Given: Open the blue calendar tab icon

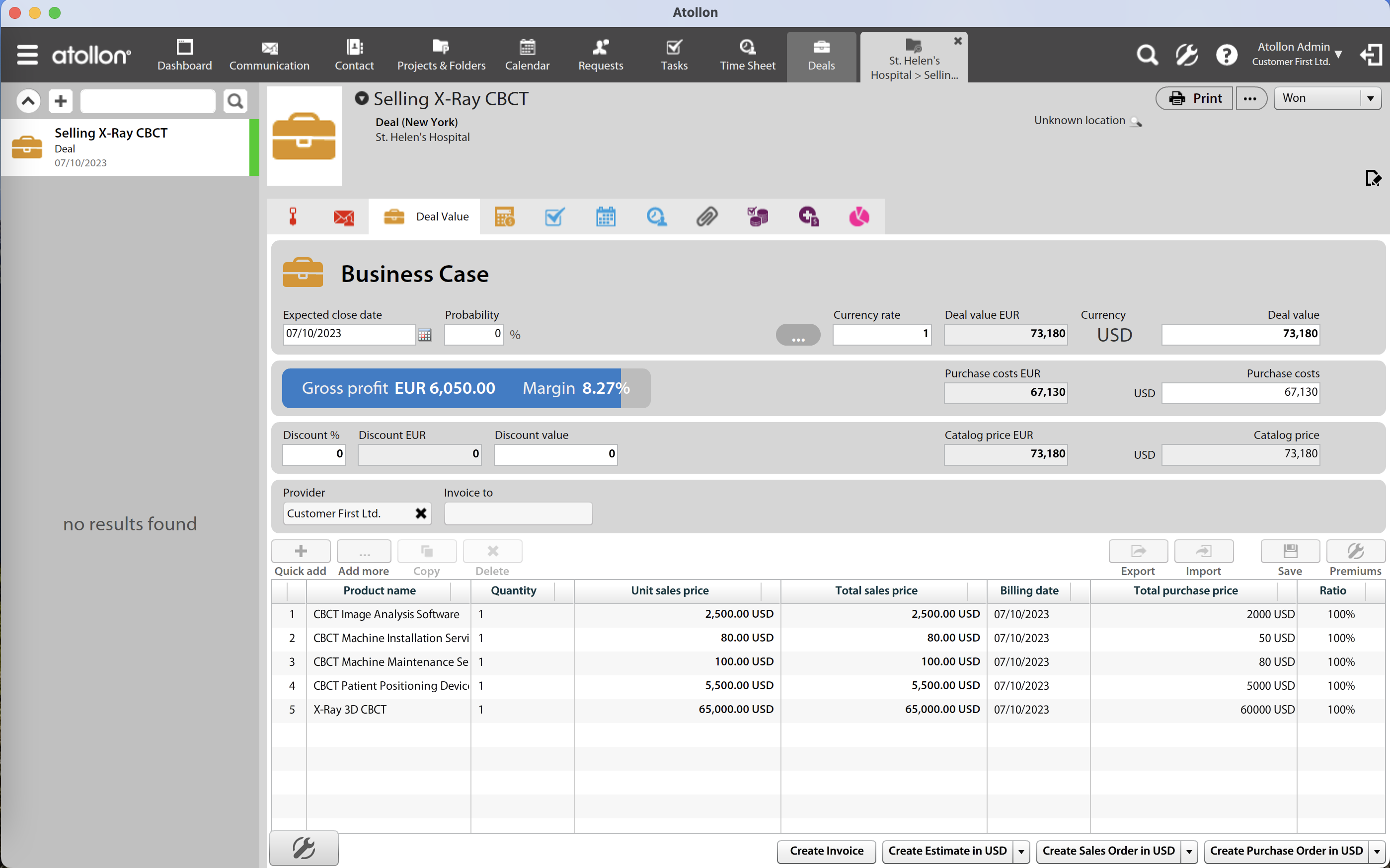Looking at the screenshot, I should [606, 217].
